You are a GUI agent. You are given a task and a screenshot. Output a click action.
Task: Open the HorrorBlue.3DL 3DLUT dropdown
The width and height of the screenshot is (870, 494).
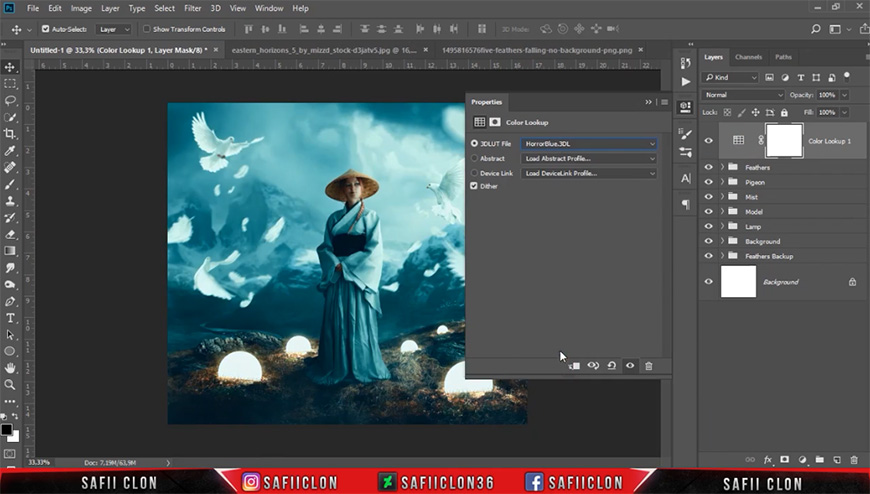589,144
